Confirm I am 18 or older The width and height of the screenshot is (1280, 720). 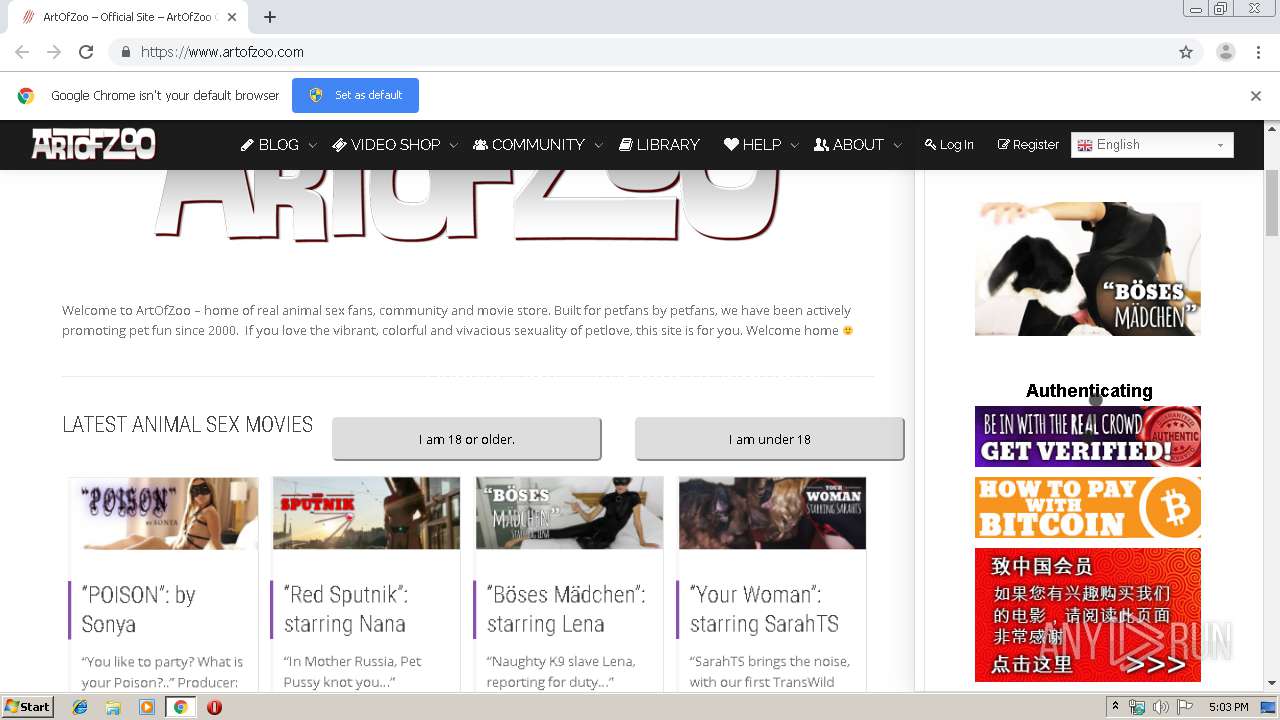[x=466, y=439]
